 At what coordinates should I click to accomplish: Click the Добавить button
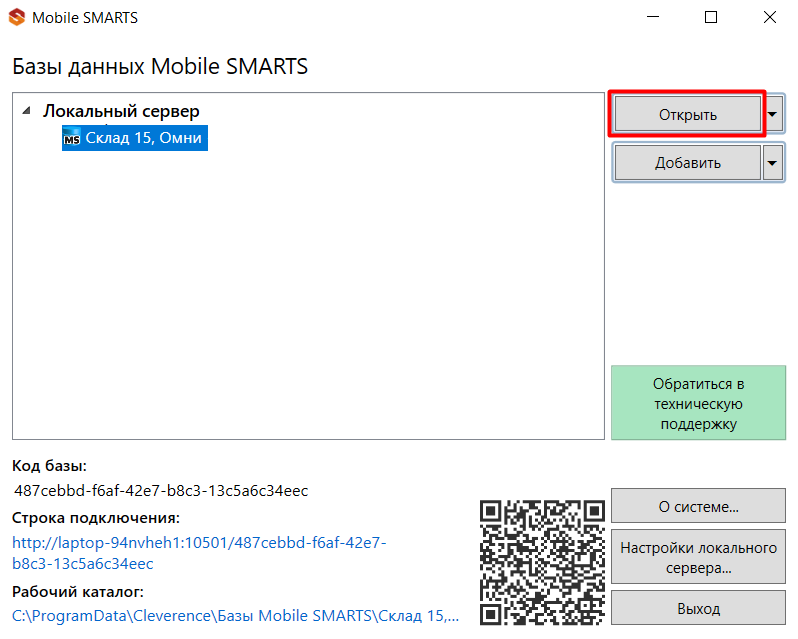pyautogui.click(x=688, y=163)
